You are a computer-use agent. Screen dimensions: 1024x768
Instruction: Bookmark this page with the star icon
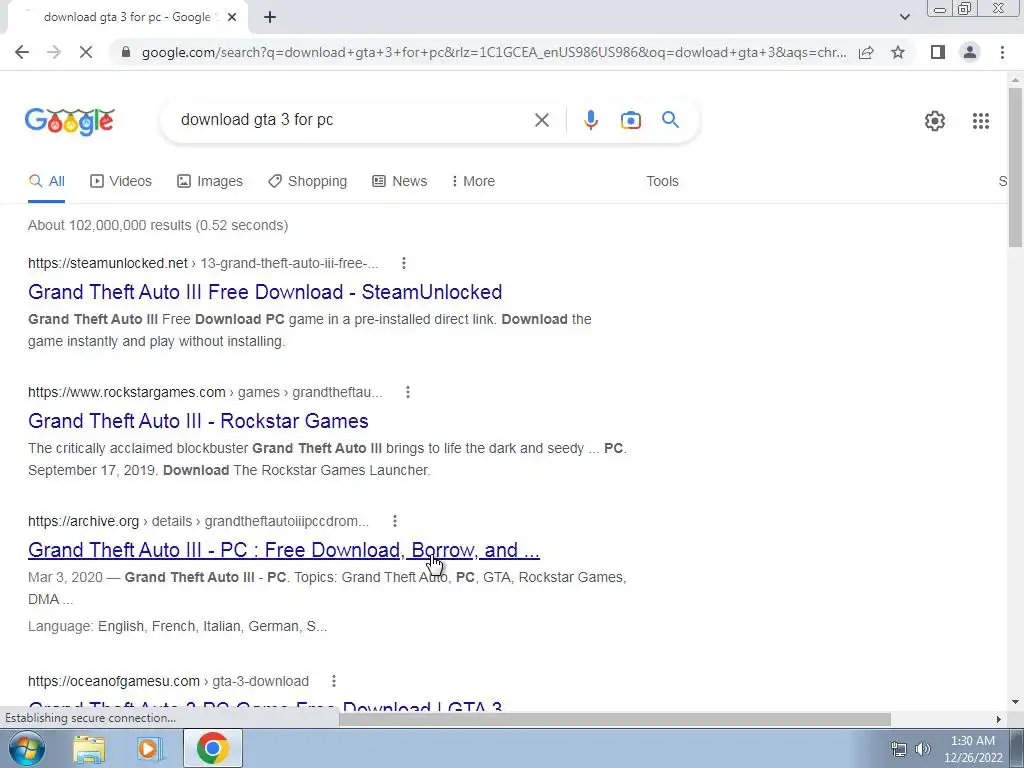coord(898,52)
